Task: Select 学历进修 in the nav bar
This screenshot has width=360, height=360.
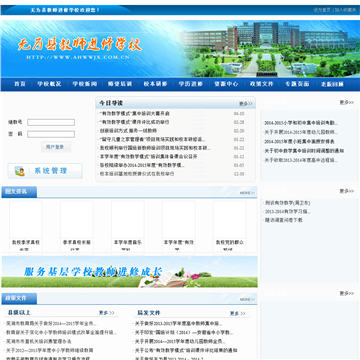Action: pos(191,84)
